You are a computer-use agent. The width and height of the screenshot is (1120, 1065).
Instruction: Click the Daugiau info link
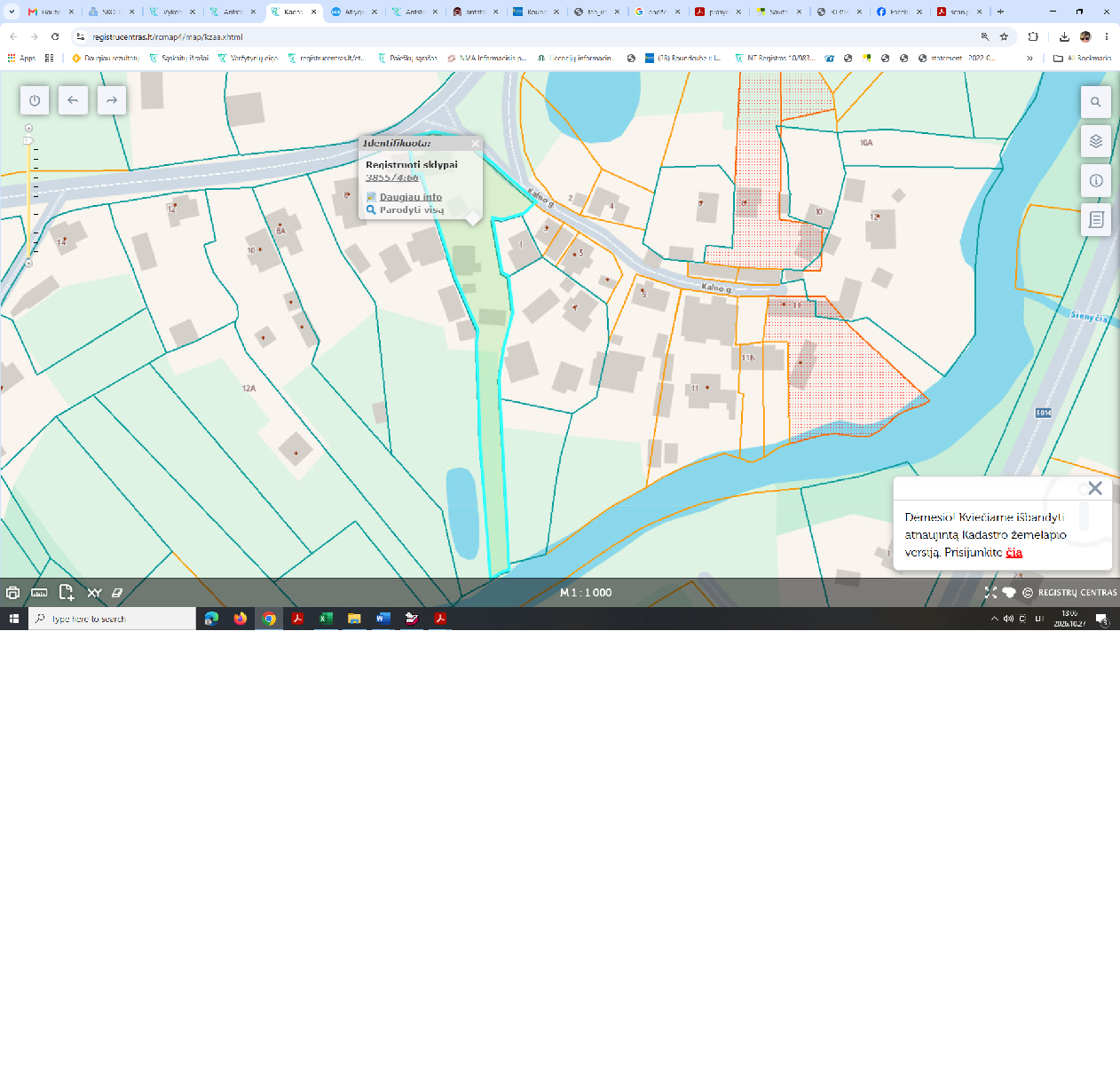point(411,197)
